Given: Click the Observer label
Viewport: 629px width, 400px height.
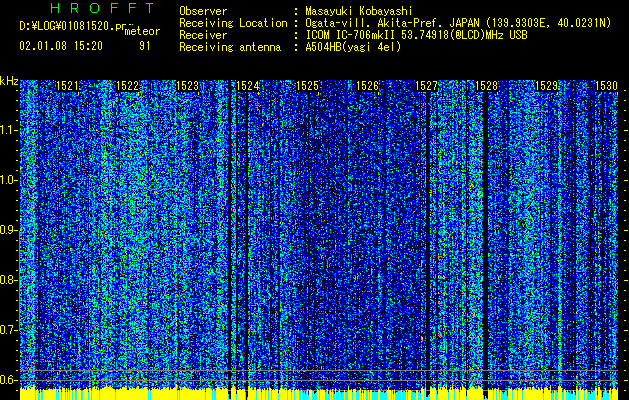Looking at the screenshot, I should pos(203,11).
